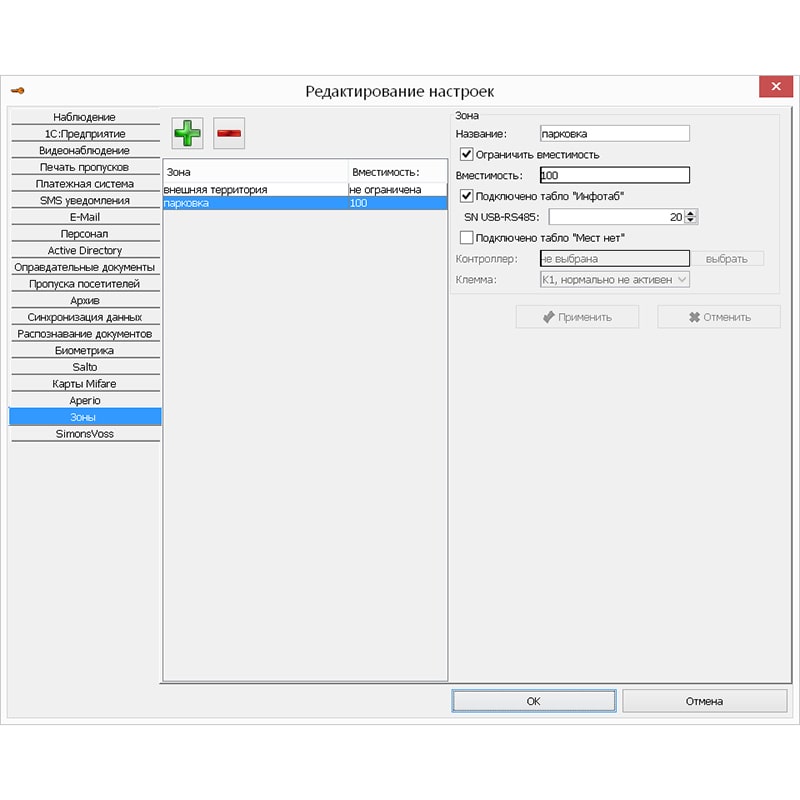Increase SN USB-RS485 value with up arrow
The width and height of the screenshot is (800, 800).
(691, 212)
